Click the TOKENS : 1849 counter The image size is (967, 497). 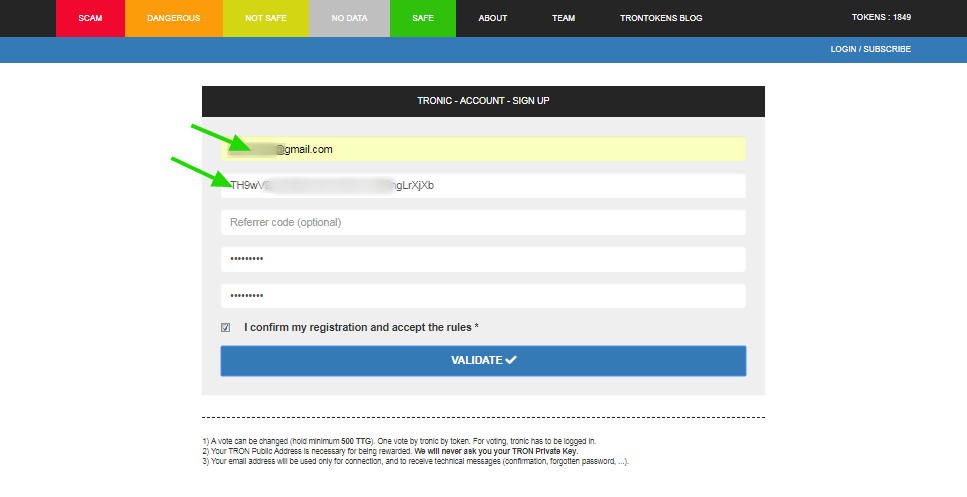pos(881,17)
